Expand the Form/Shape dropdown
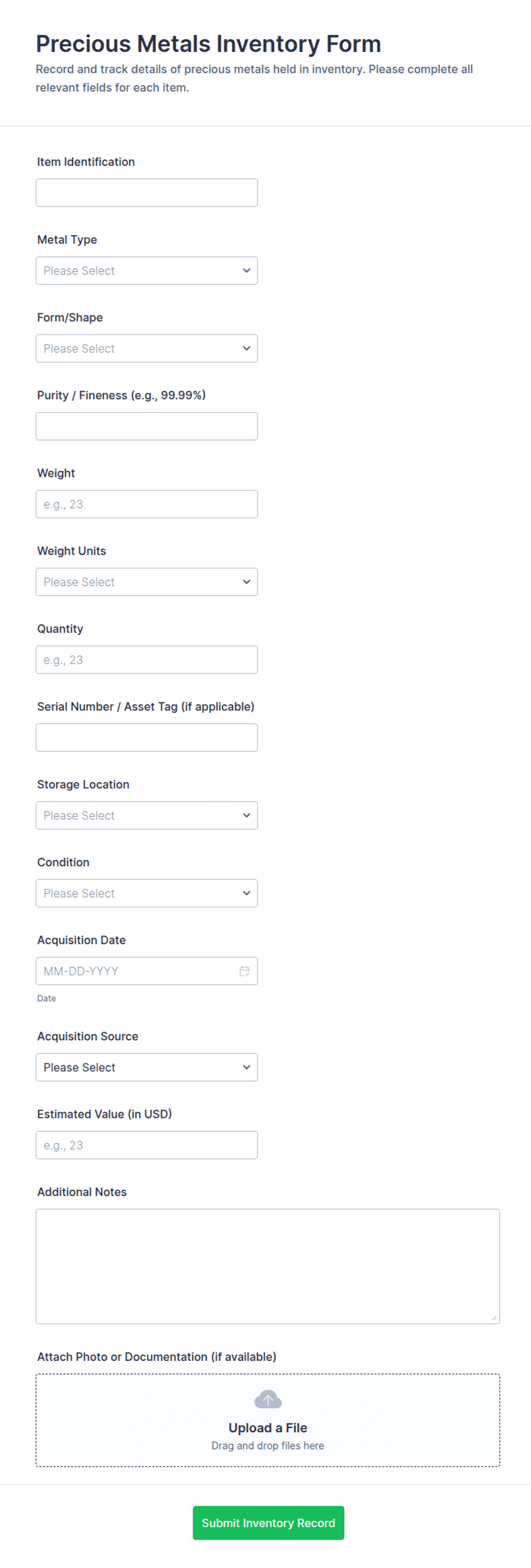 146,349
